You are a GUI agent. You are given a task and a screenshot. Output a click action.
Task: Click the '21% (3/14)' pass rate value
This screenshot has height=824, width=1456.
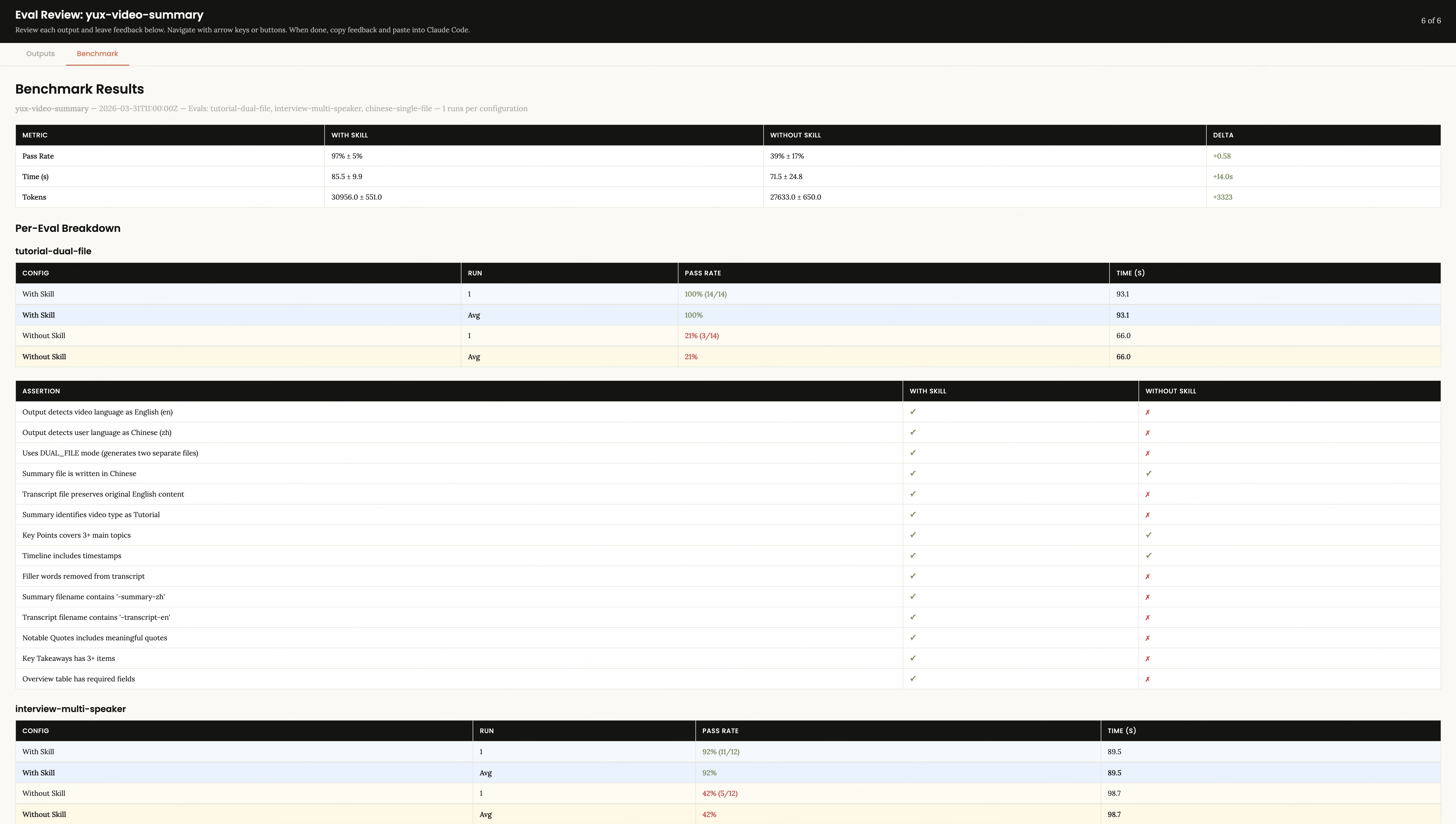[701, 336]
